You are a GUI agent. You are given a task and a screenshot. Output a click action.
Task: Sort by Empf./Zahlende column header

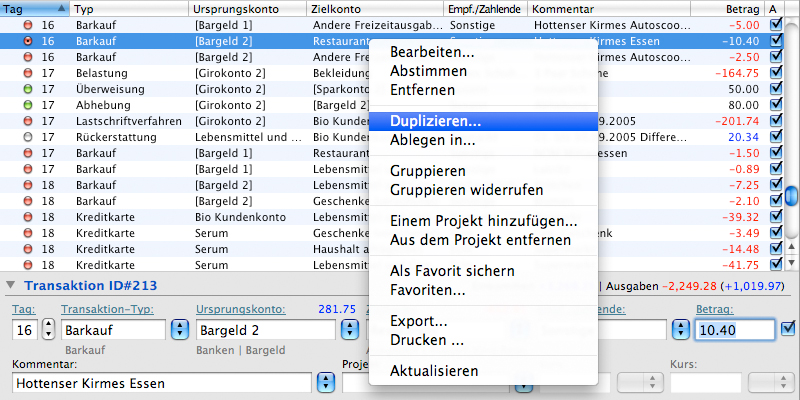pyautogui.click(x=485, y=8)
